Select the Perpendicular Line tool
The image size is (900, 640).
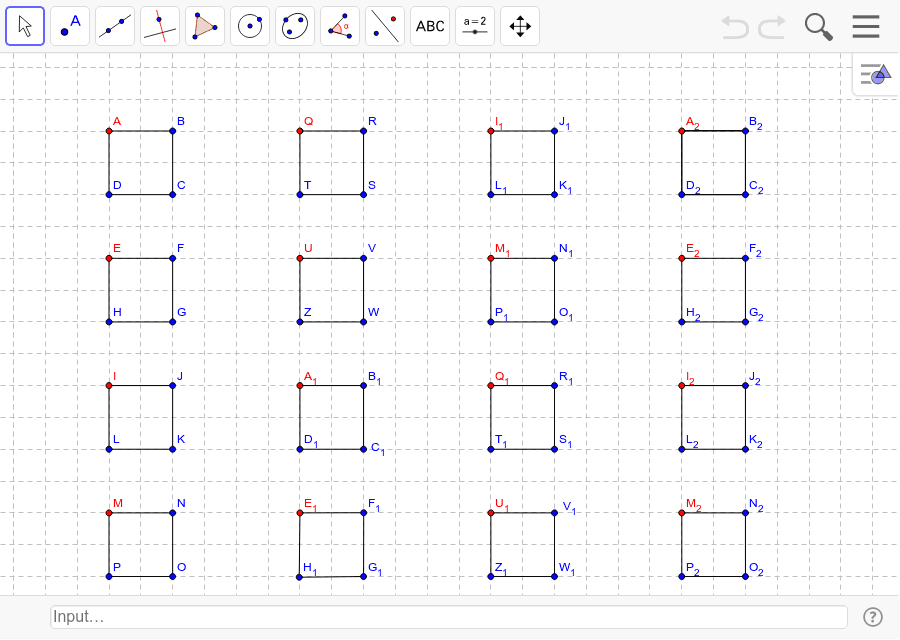tap(159, 25)
